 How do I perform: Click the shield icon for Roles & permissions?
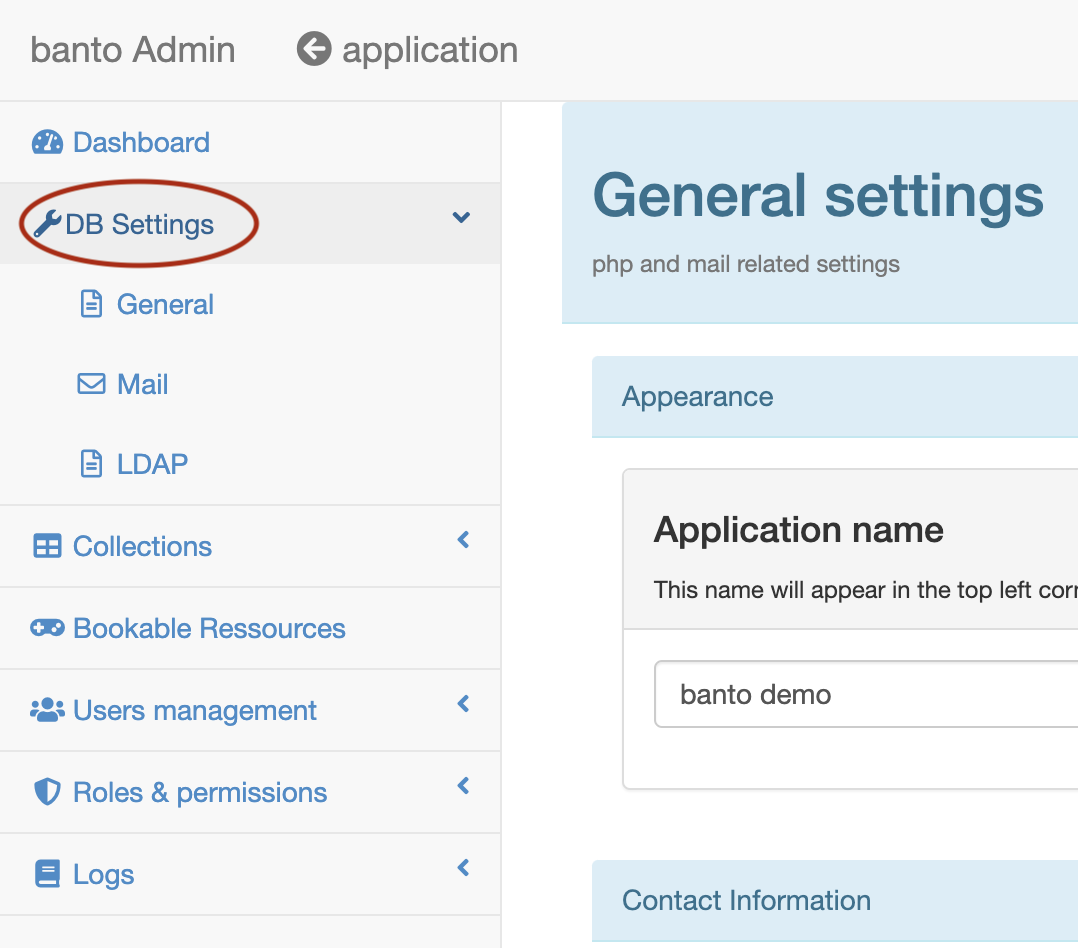click(49, 792)
